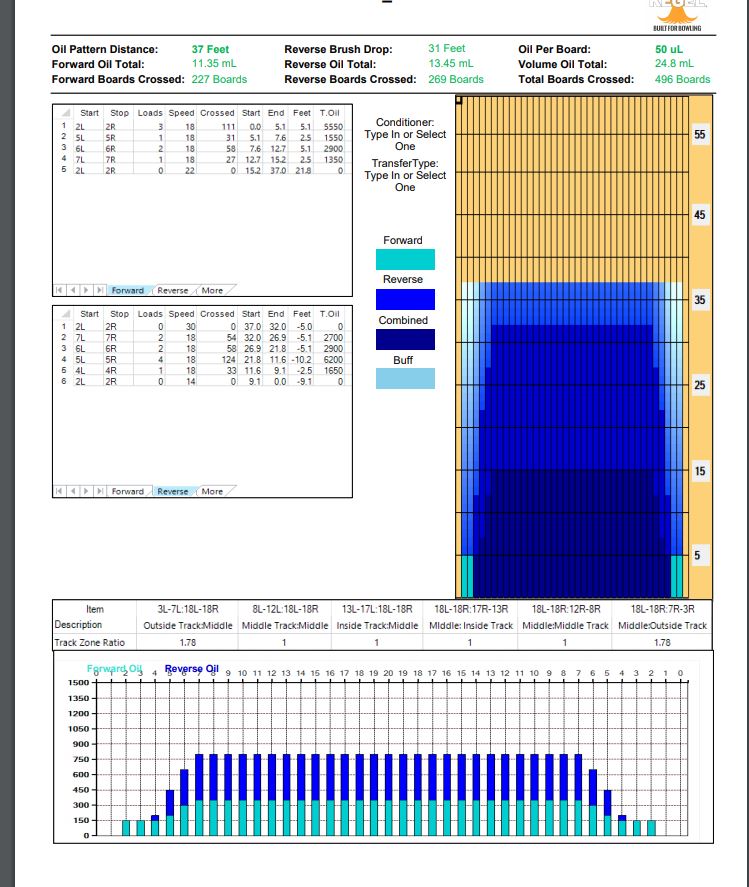The width and height of the screenshot is (749, 887).
Task: Click the '269 Boards' reverse crossed value
Action: pyautogui.click(x=456, y=79)
